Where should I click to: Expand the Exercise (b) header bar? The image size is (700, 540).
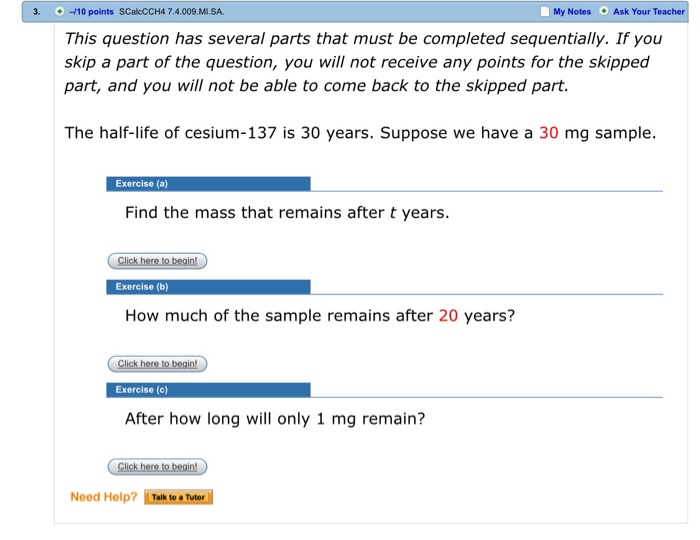pos(208,287)
